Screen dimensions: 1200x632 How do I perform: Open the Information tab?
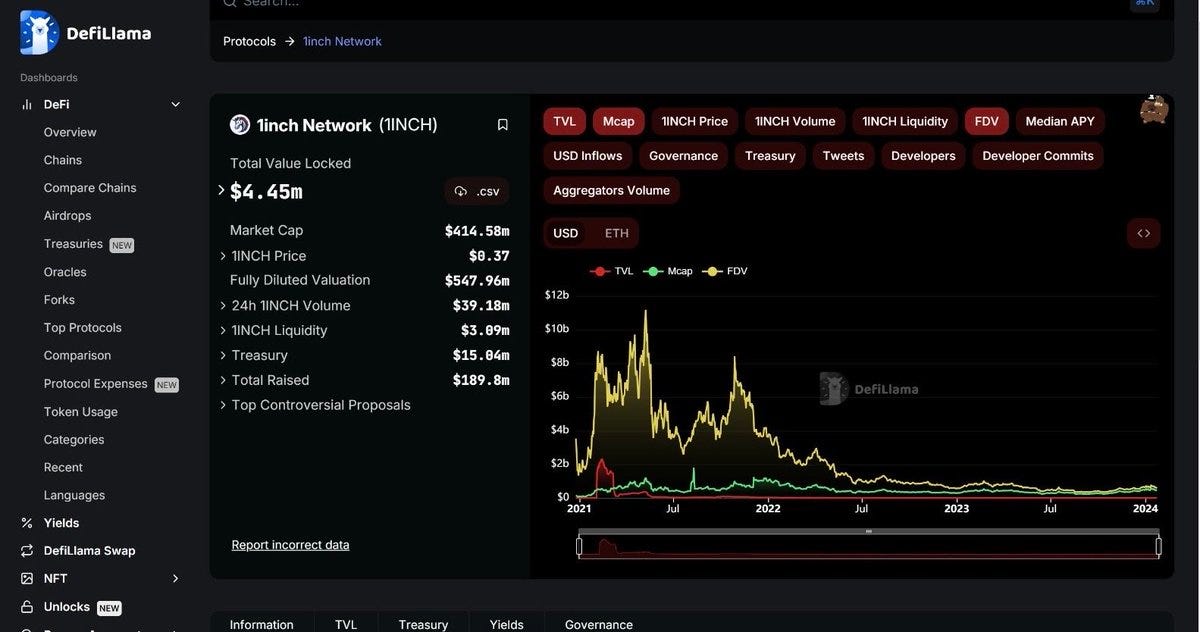pos(262,624)
